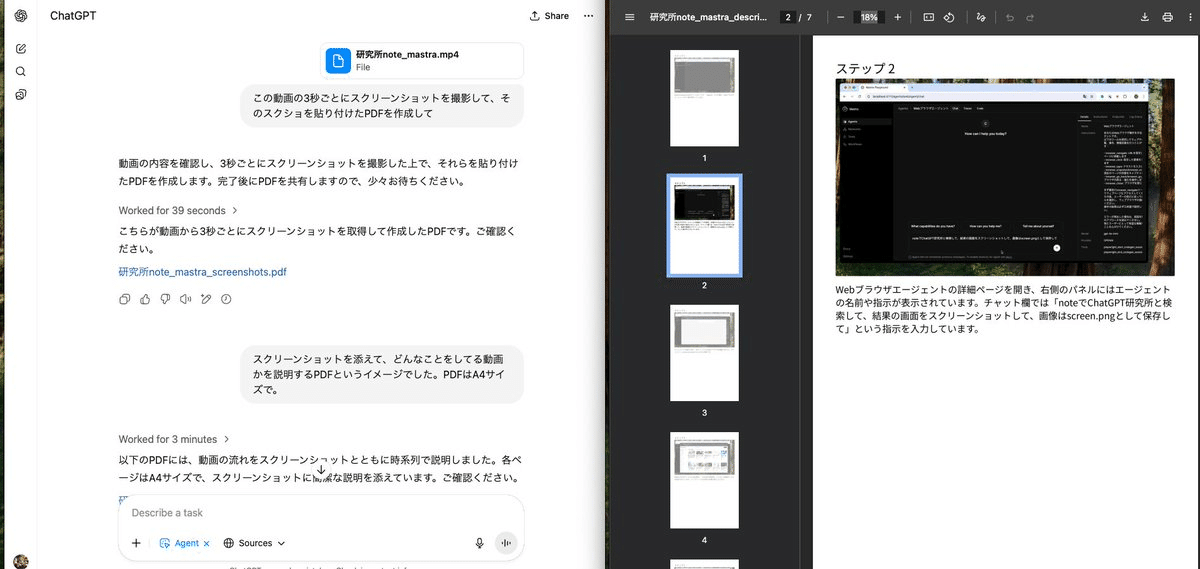Start dictation with microphone icon
Viewport: 1200px width, 569px height.
pos(480,543)
